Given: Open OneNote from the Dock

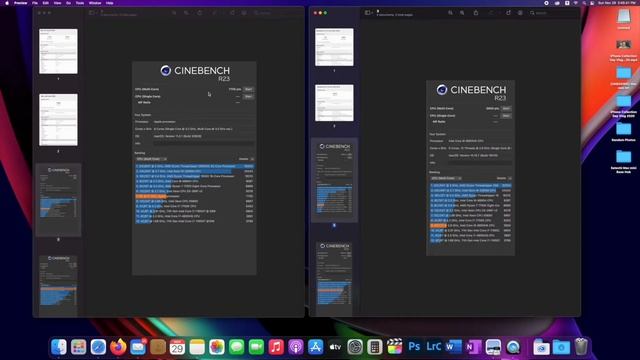Looking at the screenshot, I should click(x=473, y=347).
